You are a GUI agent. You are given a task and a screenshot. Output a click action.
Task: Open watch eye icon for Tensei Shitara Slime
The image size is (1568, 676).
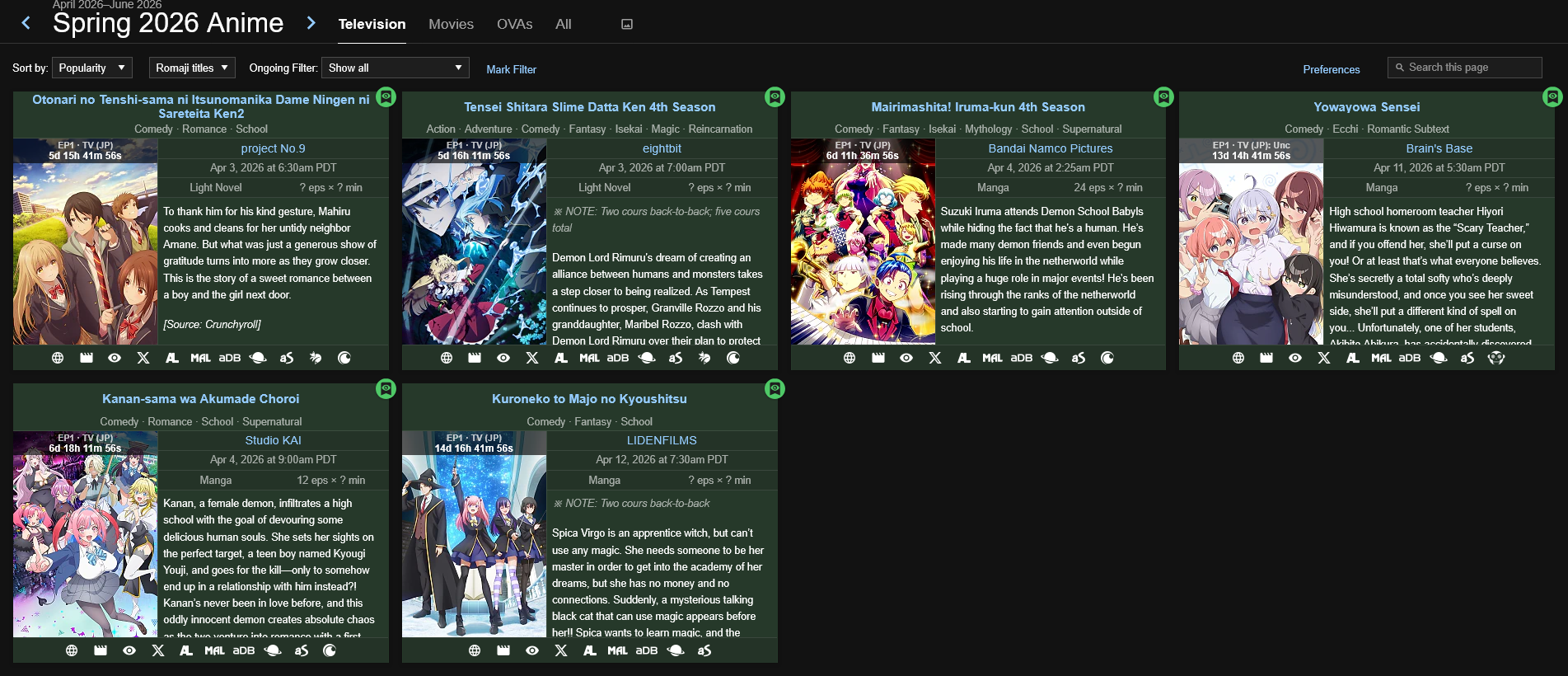point(503,358)
